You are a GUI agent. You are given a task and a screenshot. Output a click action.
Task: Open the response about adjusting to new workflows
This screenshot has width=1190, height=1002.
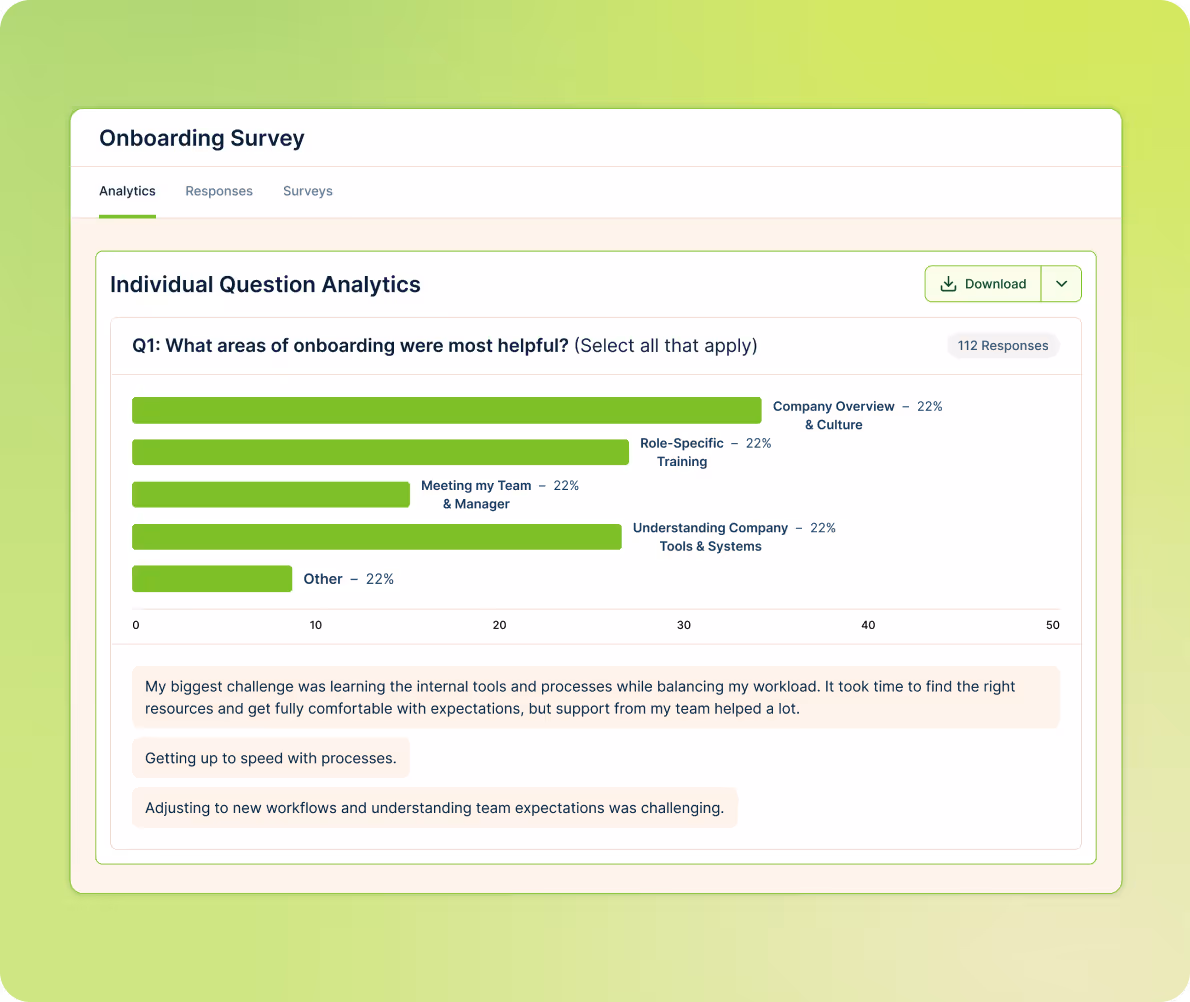coord(434,807)
